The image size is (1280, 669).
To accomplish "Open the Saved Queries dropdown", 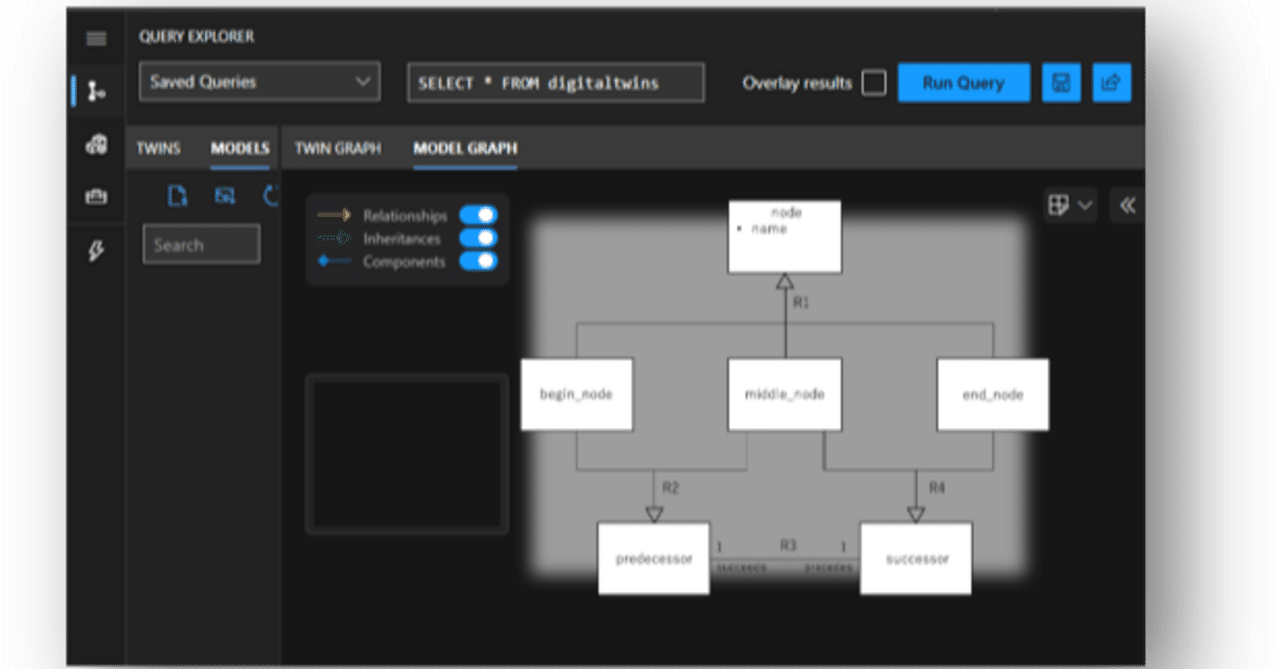I will coord(259,82).
